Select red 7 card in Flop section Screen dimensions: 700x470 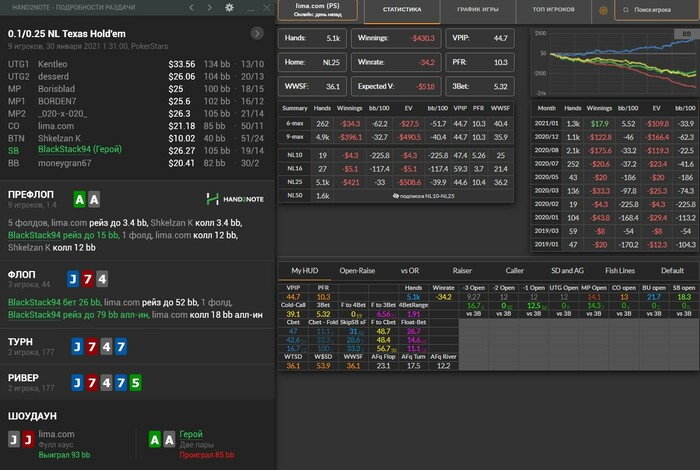click(88, 279)
